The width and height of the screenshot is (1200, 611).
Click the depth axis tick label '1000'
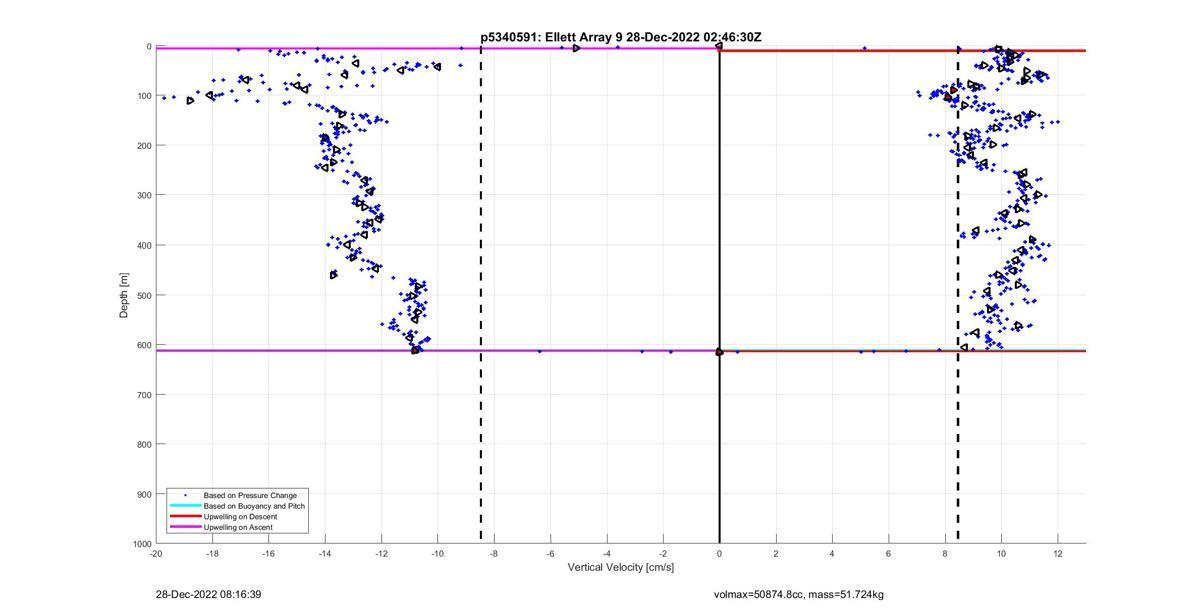tap(141, 544)
